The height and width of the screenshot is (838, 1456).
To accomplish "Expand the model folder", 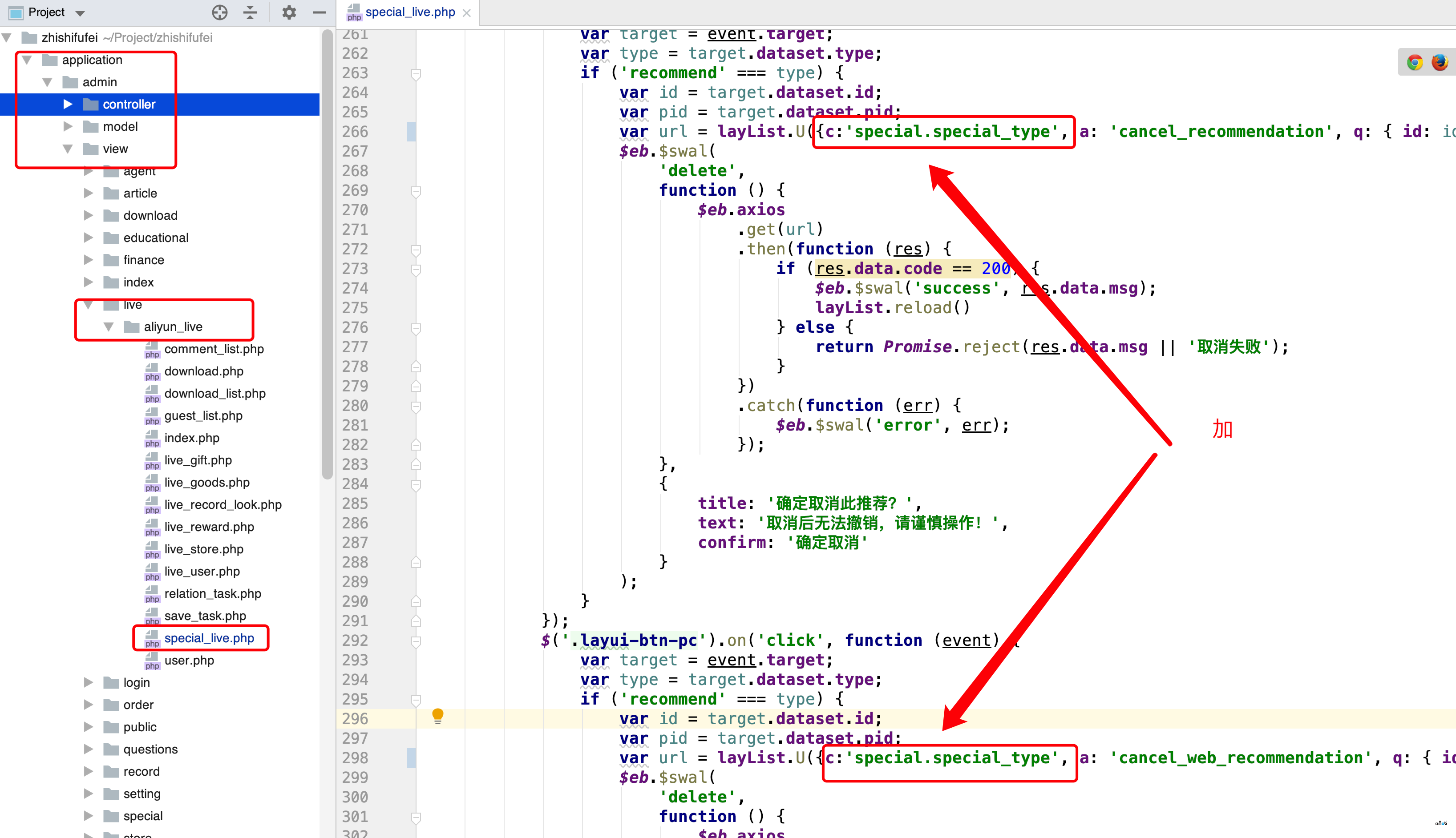I will pos(68,127).
